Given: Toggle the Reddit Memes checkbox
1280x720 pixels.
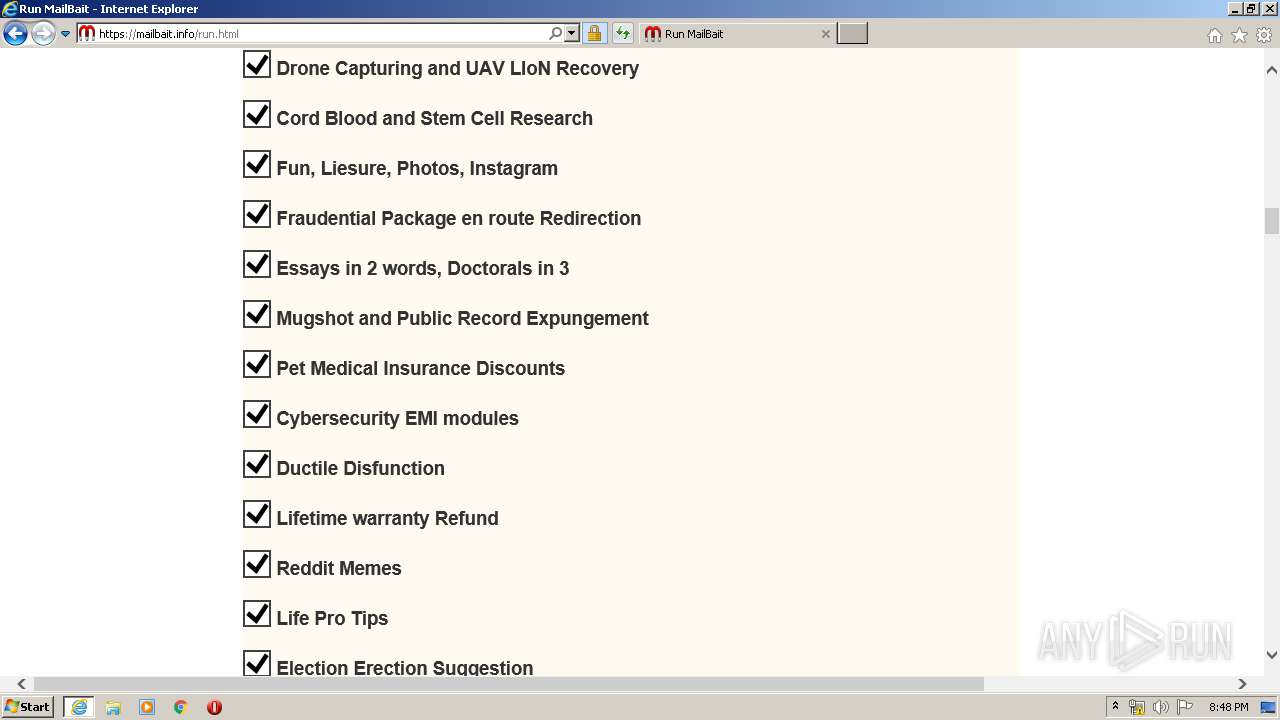Looking at the screenshot, I should click(257, 565).
